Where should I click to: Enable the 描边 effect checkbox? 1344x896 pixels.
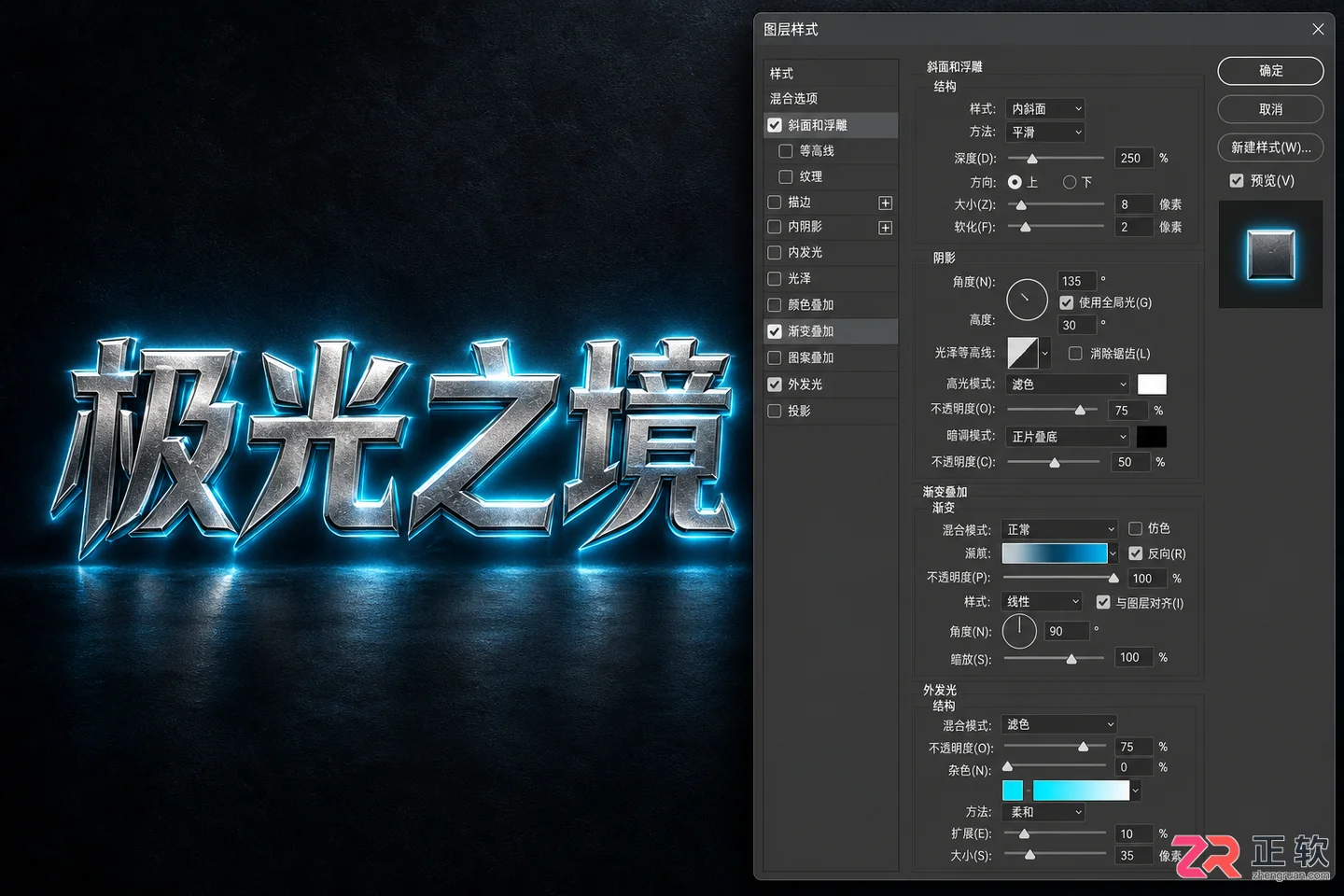point(775,202)
